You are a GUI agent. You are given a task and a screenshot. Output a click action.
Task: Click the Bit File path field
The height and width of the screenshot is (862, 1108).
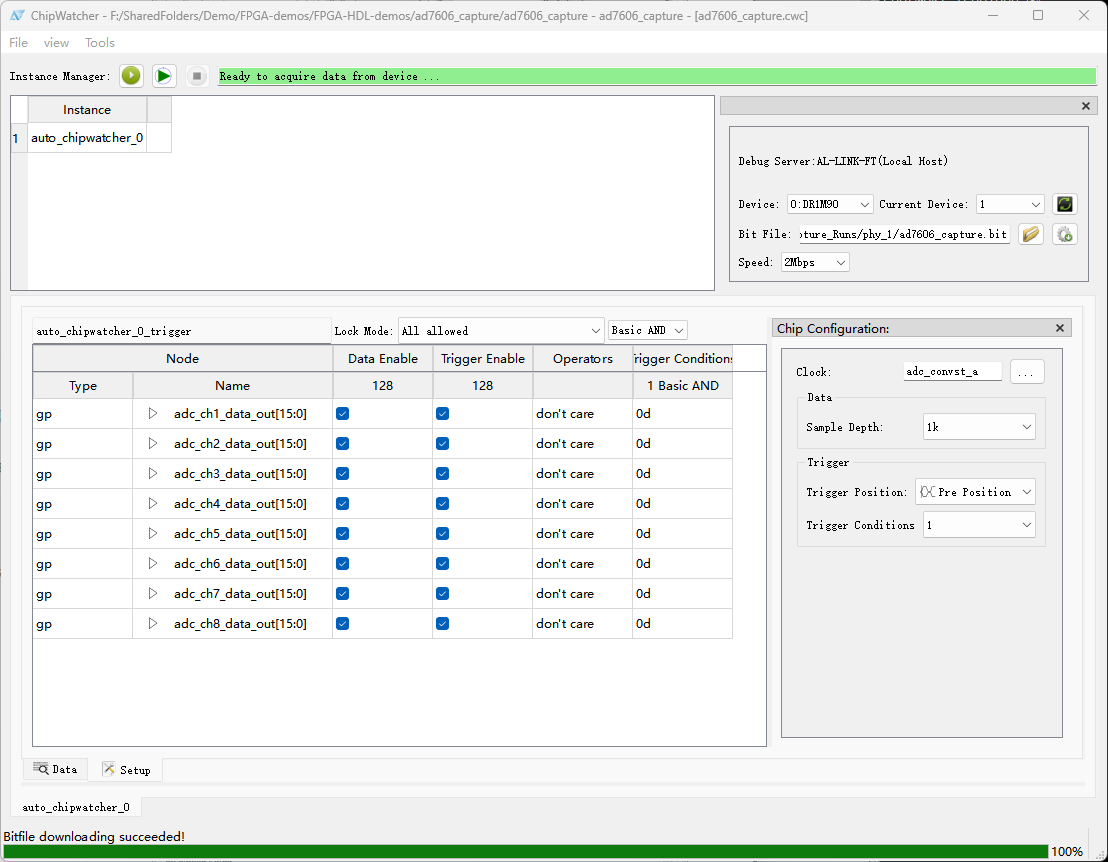(x=904, y=234)
